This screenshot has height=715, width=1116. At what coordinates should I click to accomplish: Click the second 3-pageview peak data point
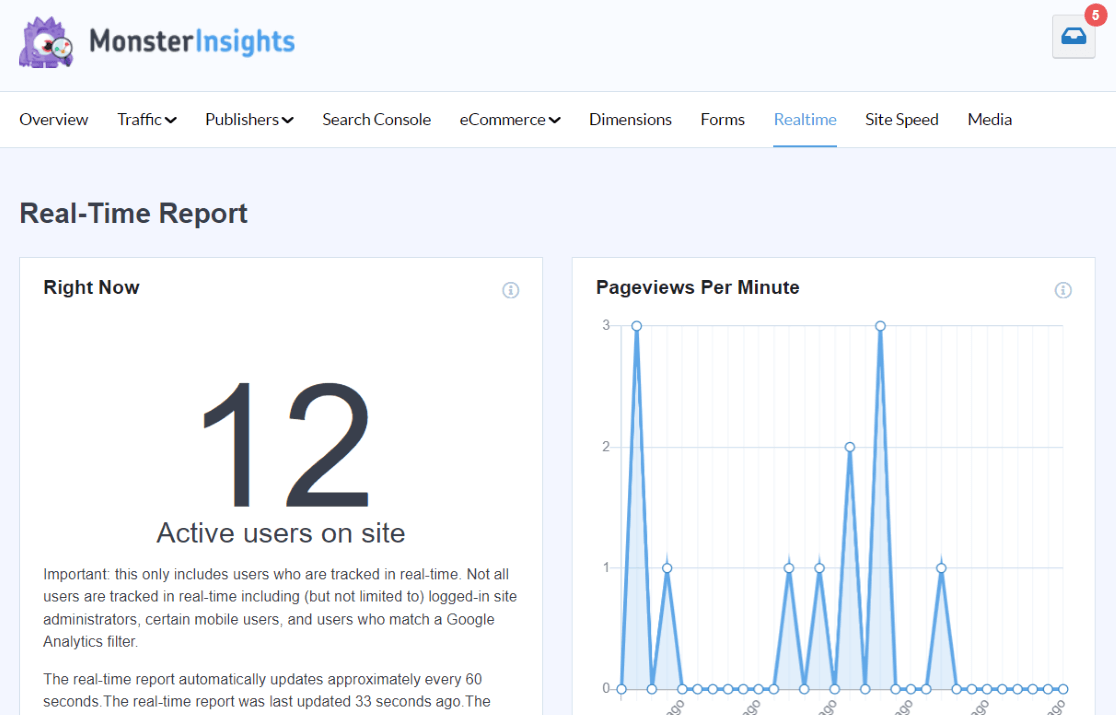880,326
